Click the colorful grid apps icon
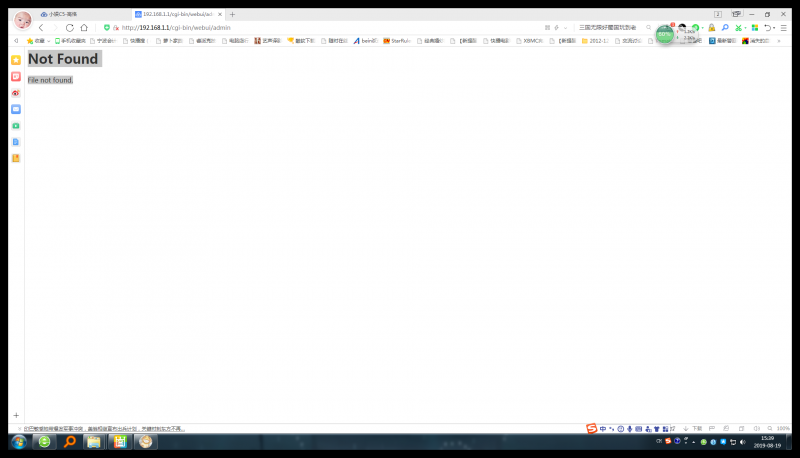This screenshot has width=800, height=458. pyautogui.click(x=754, y=28)
